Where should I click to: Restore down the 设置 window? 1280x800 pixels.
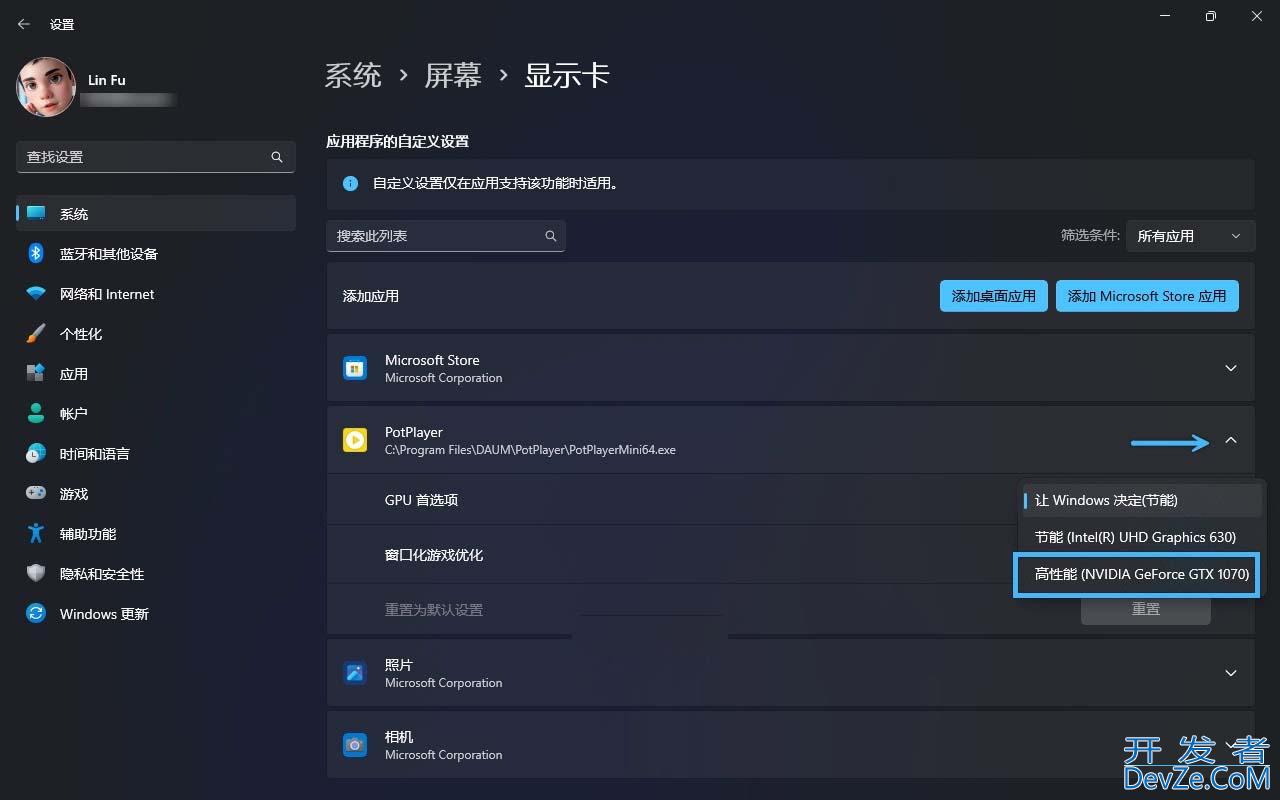(1211, 16)
